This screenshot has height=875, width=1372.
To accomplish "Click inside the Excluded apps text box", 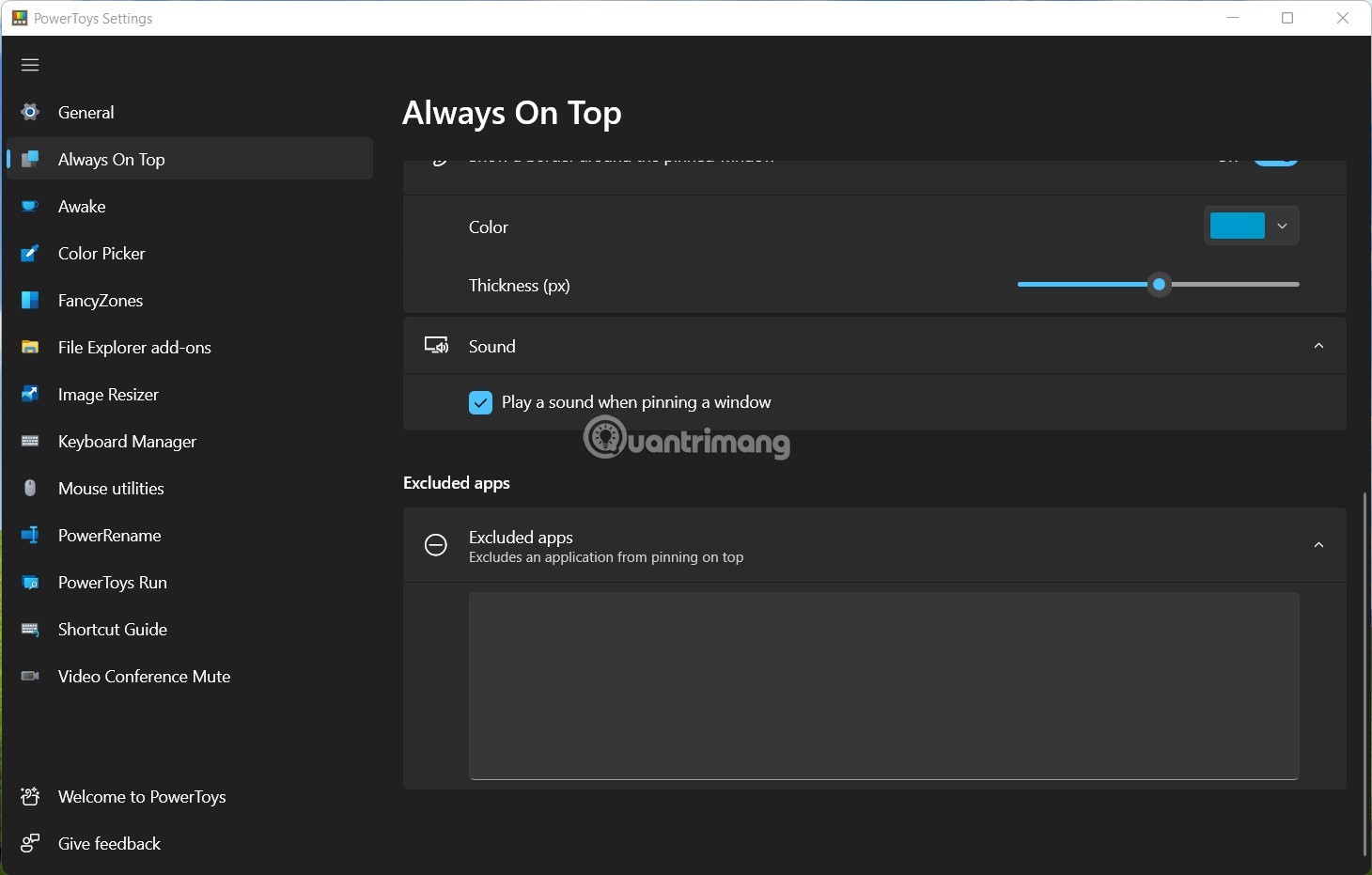I will point(881,686).
